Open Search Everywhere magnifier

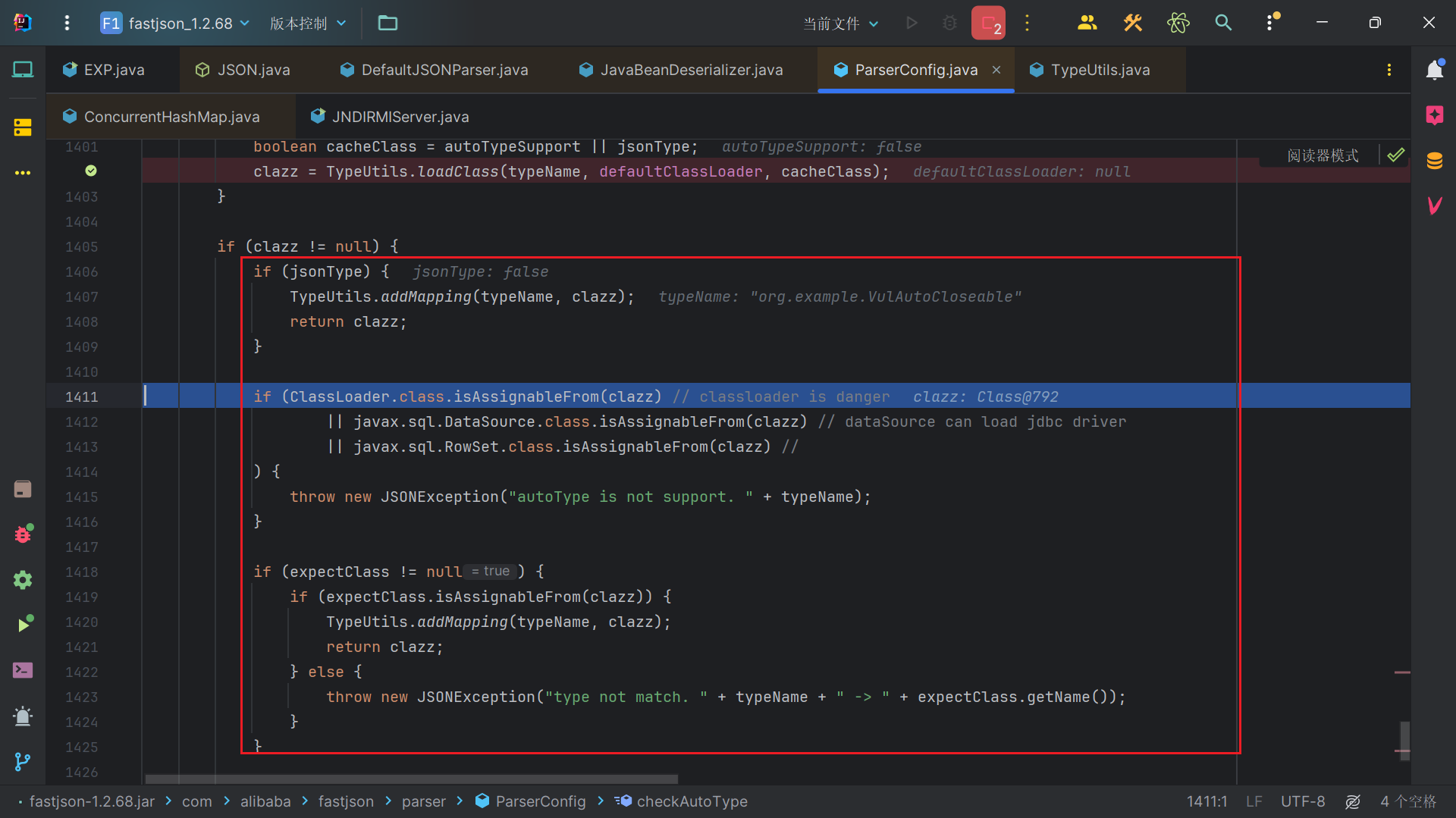(1223, 23)
